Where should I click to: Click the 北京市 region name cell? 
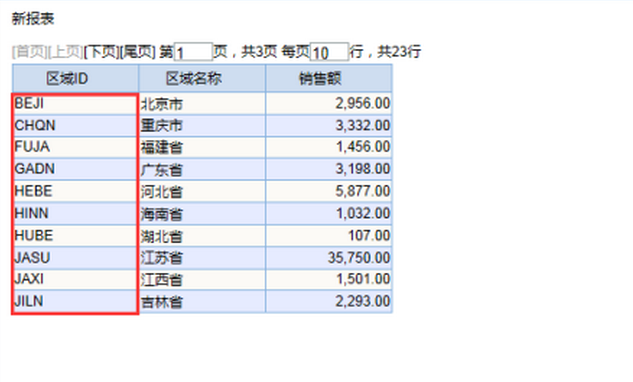(x=202, y=104)
